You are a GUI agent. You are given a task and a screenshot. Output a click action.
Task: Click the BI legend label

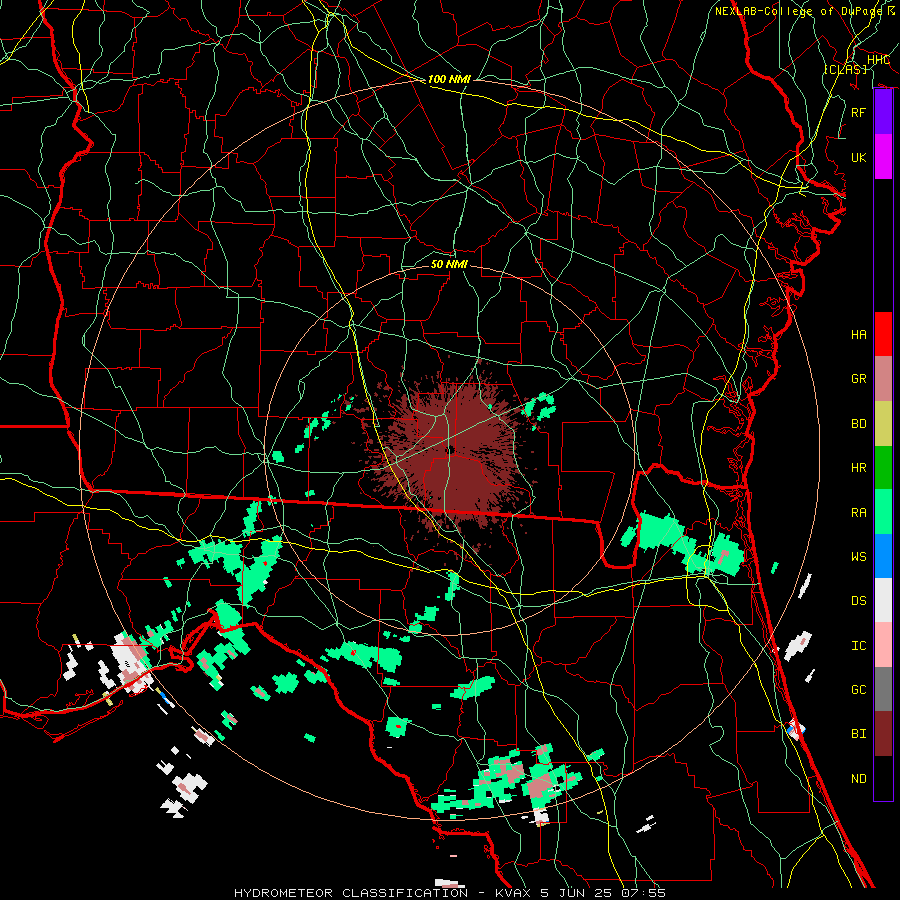(859, 734)
